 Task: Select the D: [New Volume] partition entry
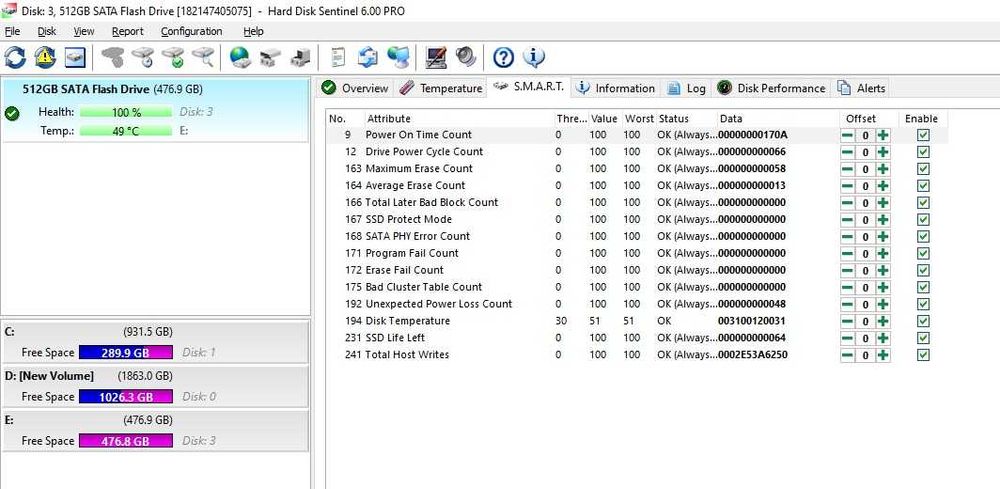(x=155, y=386)
